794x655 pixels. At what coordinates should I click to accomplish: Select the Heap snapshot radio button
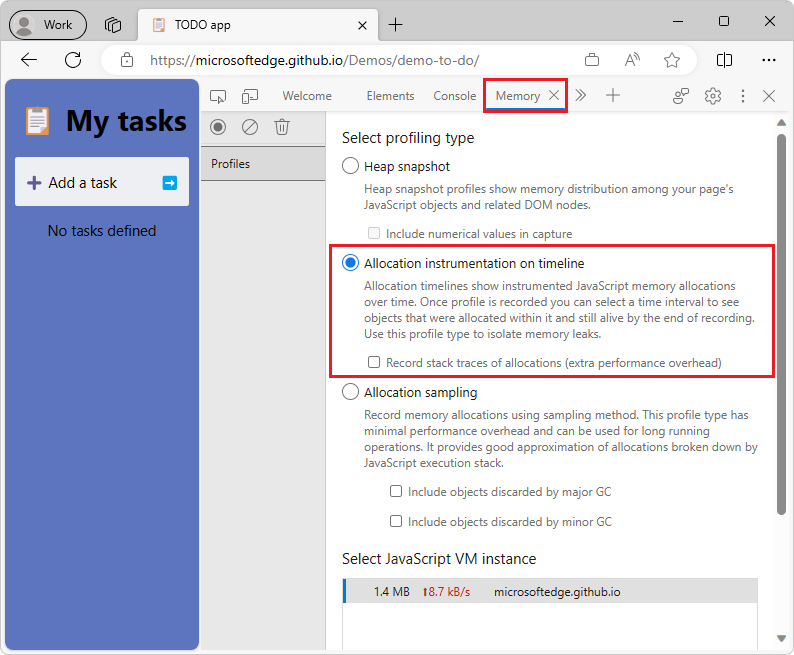pyautogui.click(x=350, y=166)
